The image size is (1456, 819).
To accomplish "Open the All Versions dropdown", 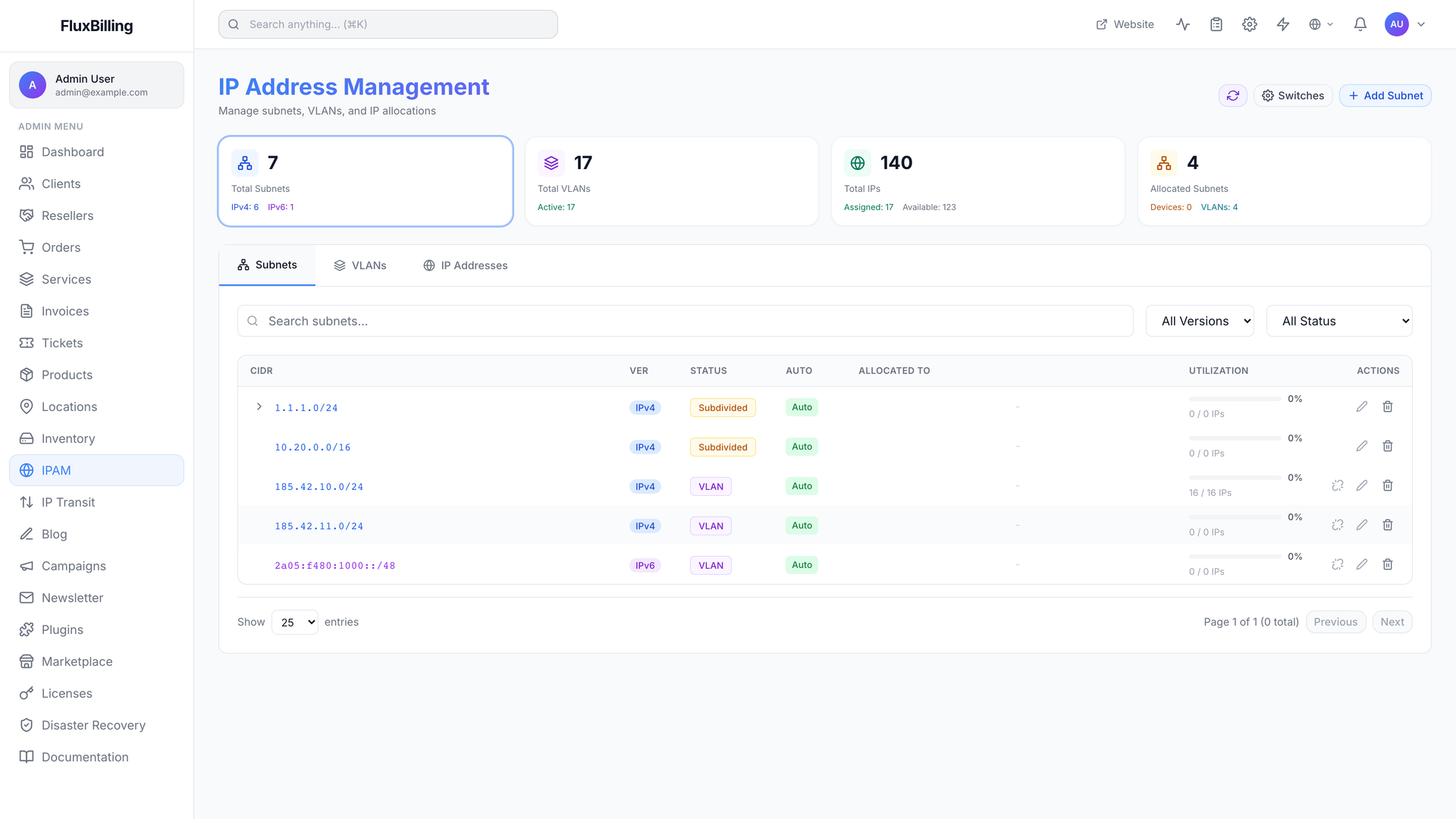I will point(1200,321).
